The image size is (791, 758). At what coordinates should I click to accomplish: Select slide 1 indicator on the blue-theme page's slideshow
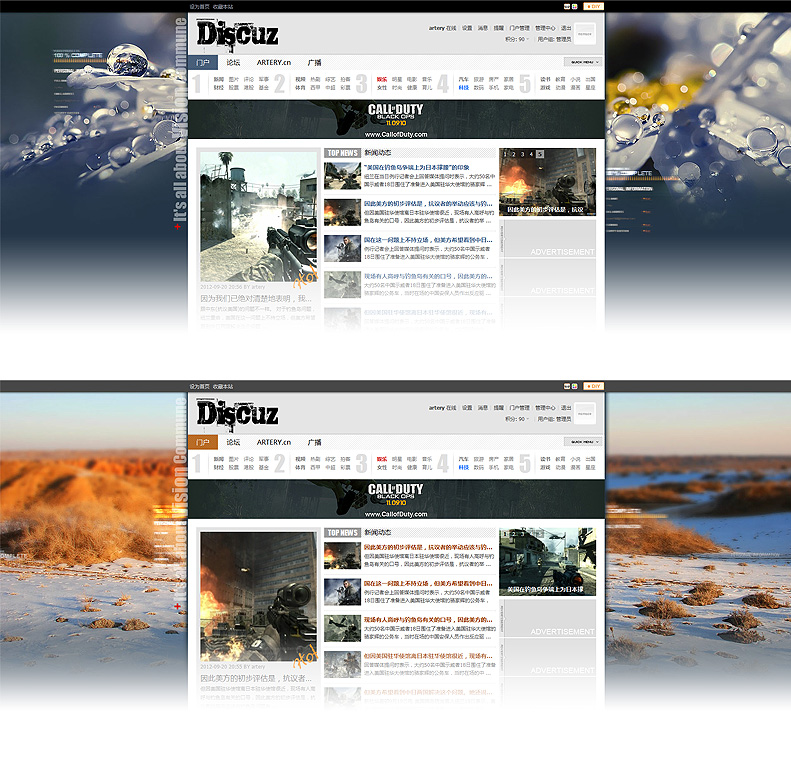[505, 154]
